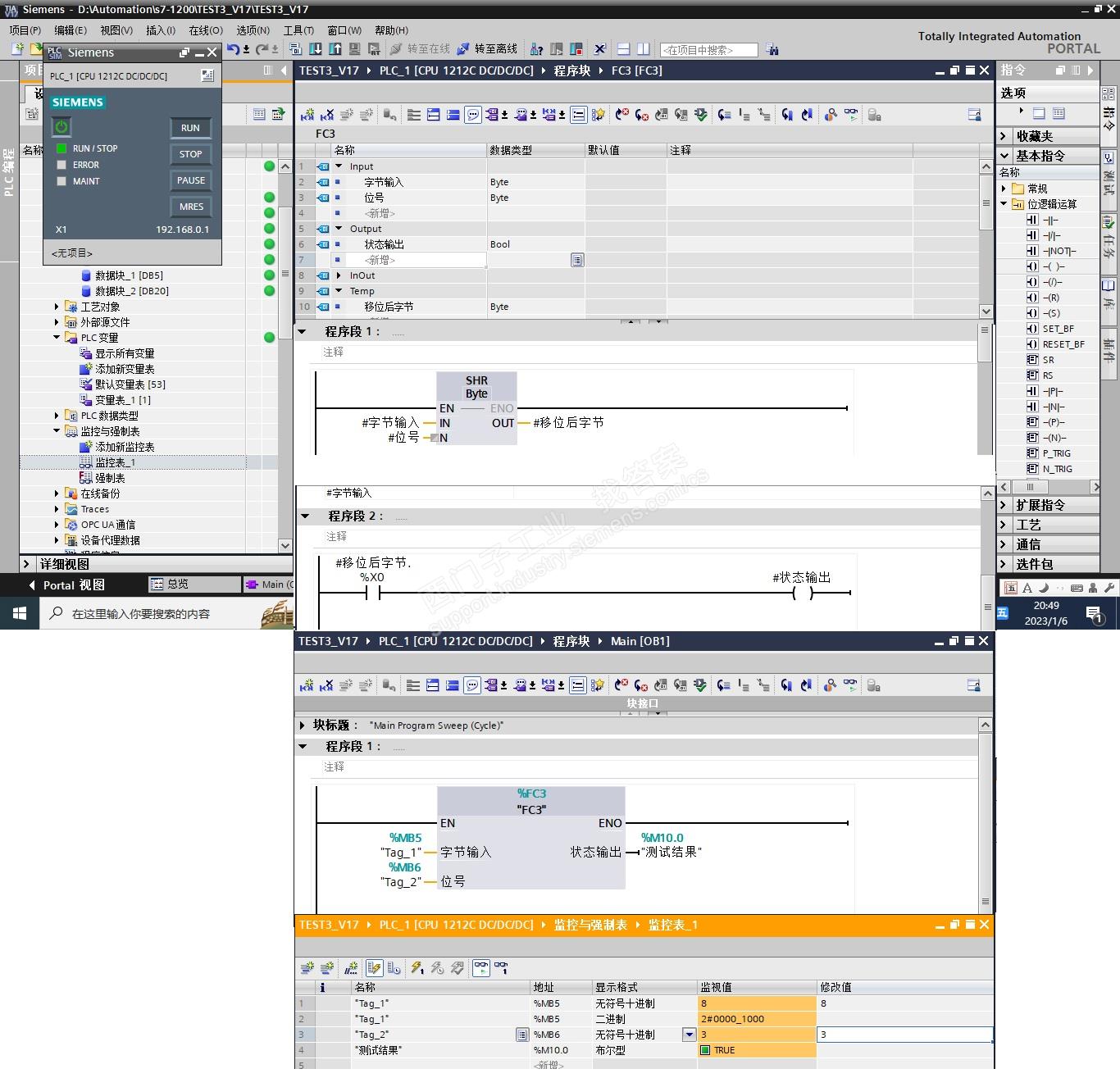Screen dimensions: 1120x1078
Task: Click the search button beside project search box
Action: tap(772, 49)
